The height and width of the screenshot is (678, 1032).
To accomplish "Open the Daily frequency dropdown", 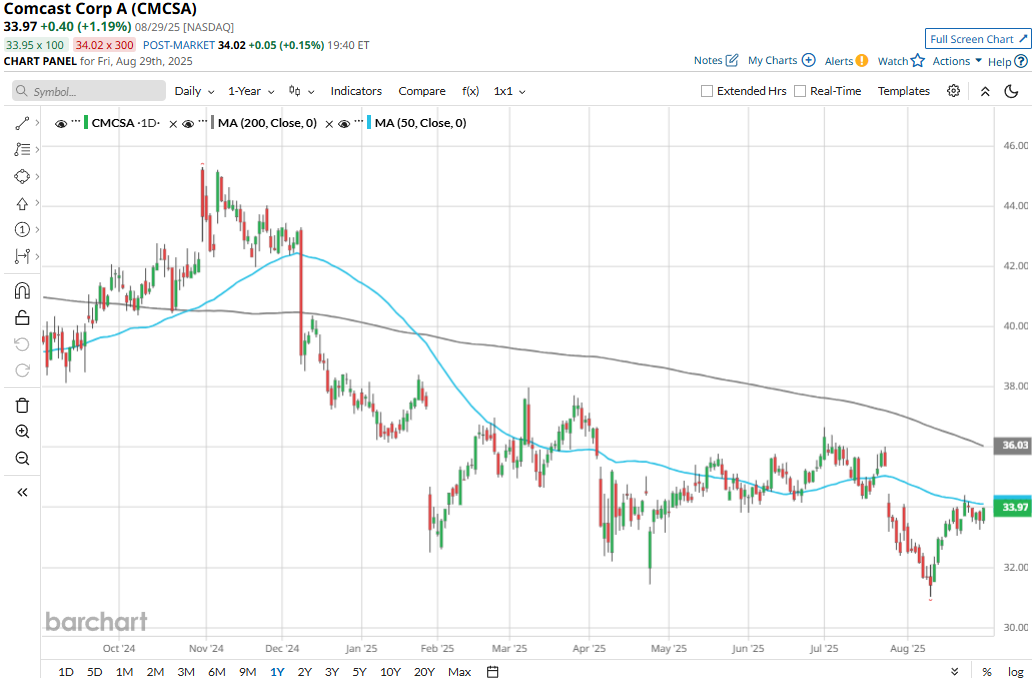I will [x=194, y=91].
